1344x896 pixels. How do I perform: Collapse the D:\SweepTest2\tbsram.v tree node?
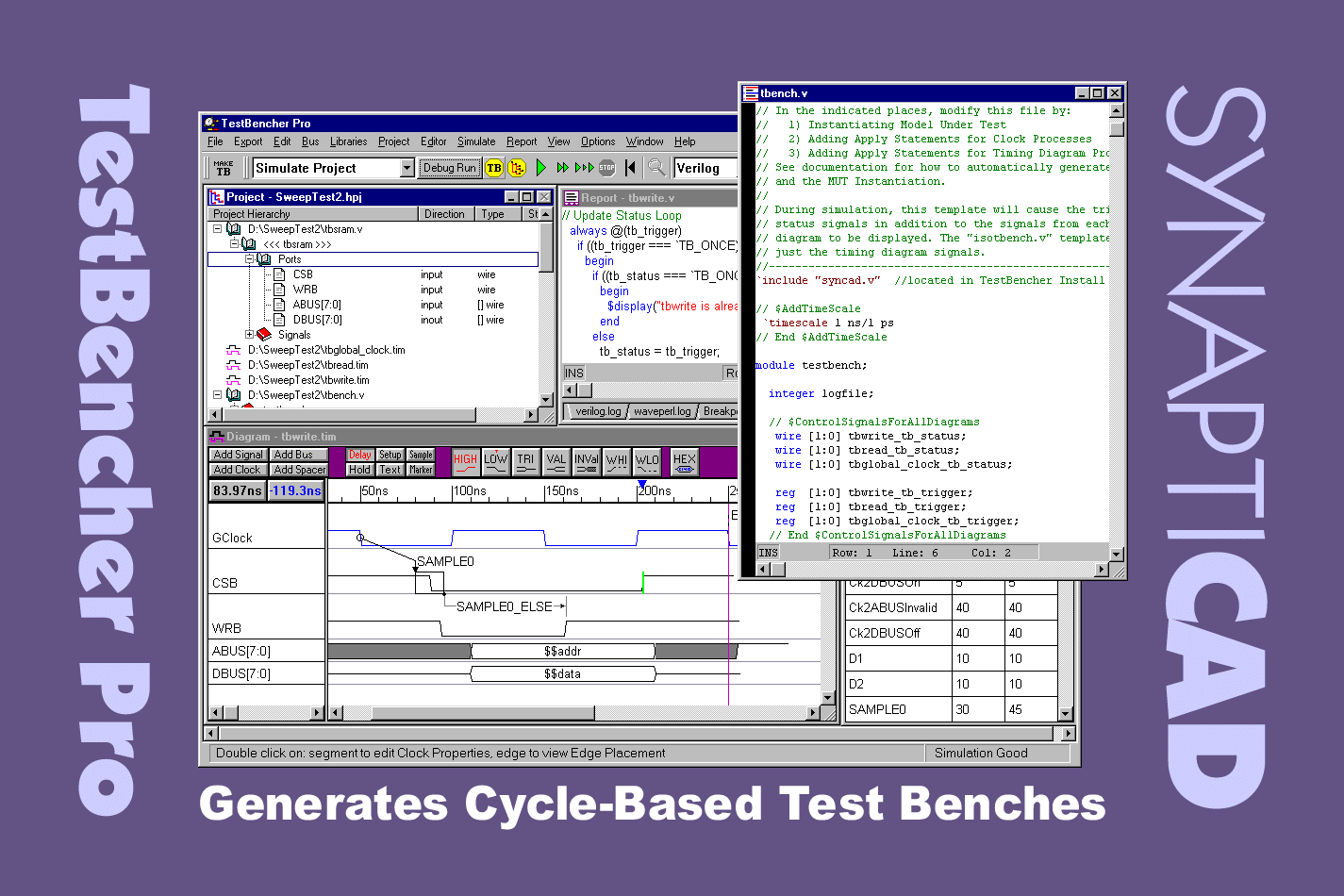217,229
